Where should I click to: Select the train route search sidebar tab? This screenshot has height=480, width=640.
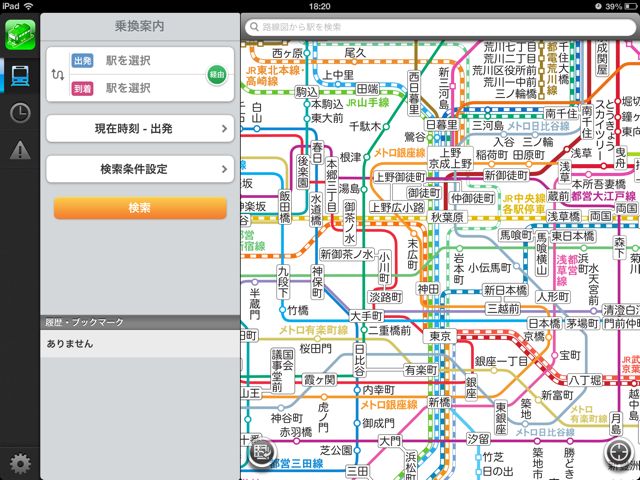(20, 76)
